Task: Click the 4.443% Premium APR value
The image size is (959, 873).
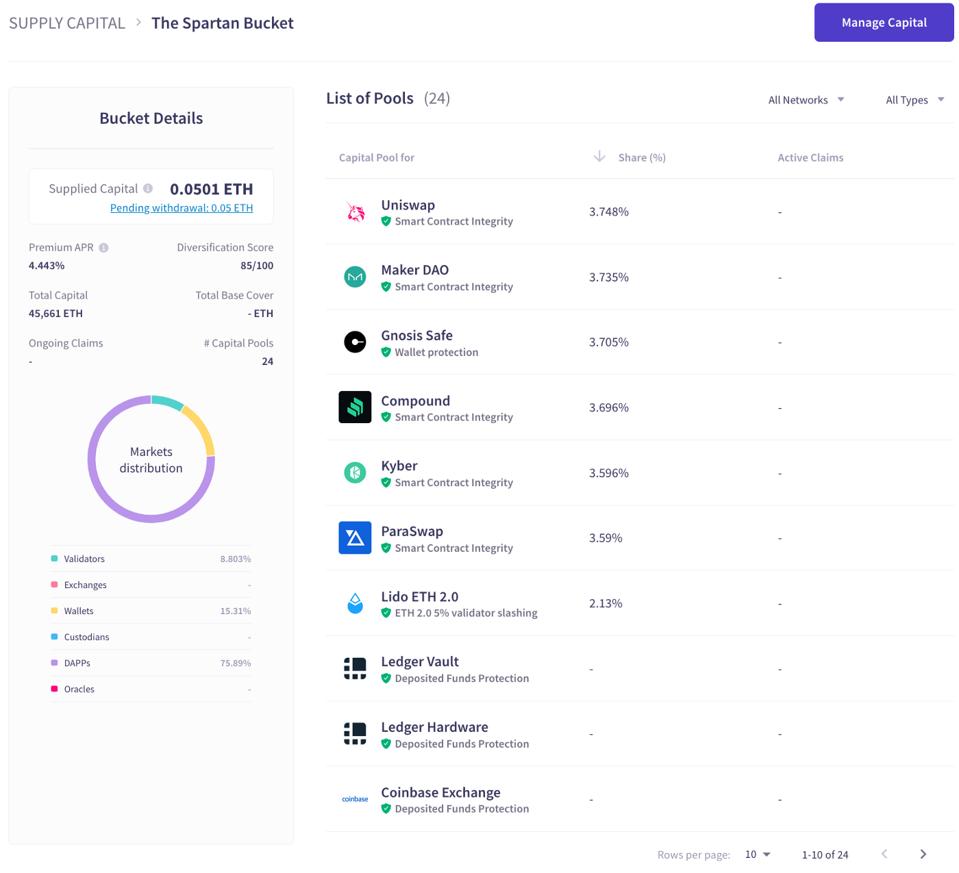Action: [46, 266]
